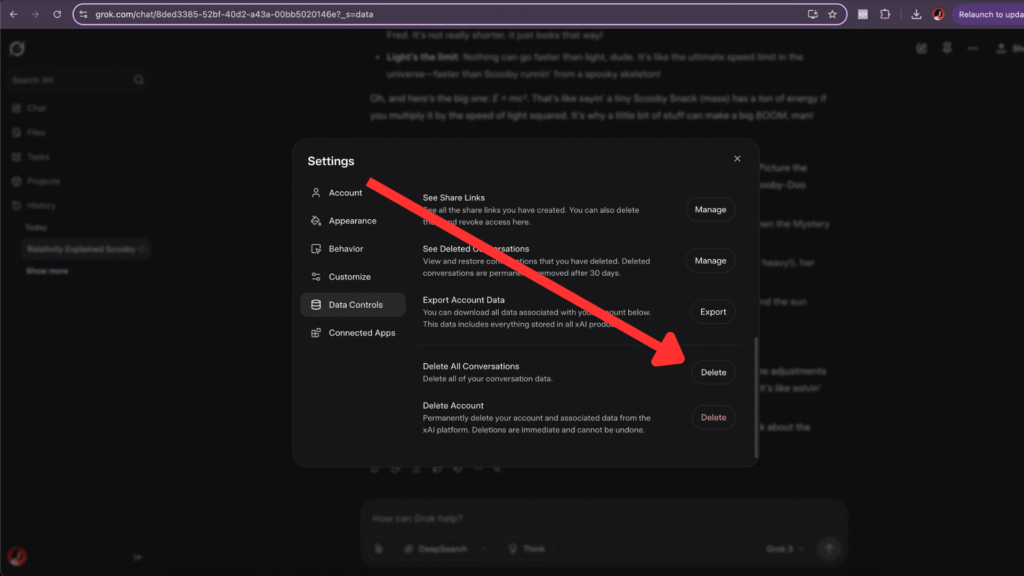The width and height of the screenshot is (1024, 576).
Task: Click the attach paperclip icon
Action: 379,549
